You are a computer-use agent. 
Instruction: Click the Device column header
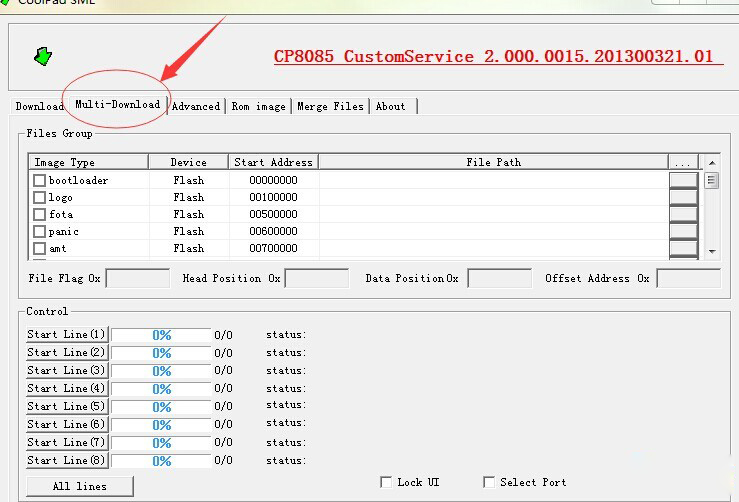(x=189, y=162)
